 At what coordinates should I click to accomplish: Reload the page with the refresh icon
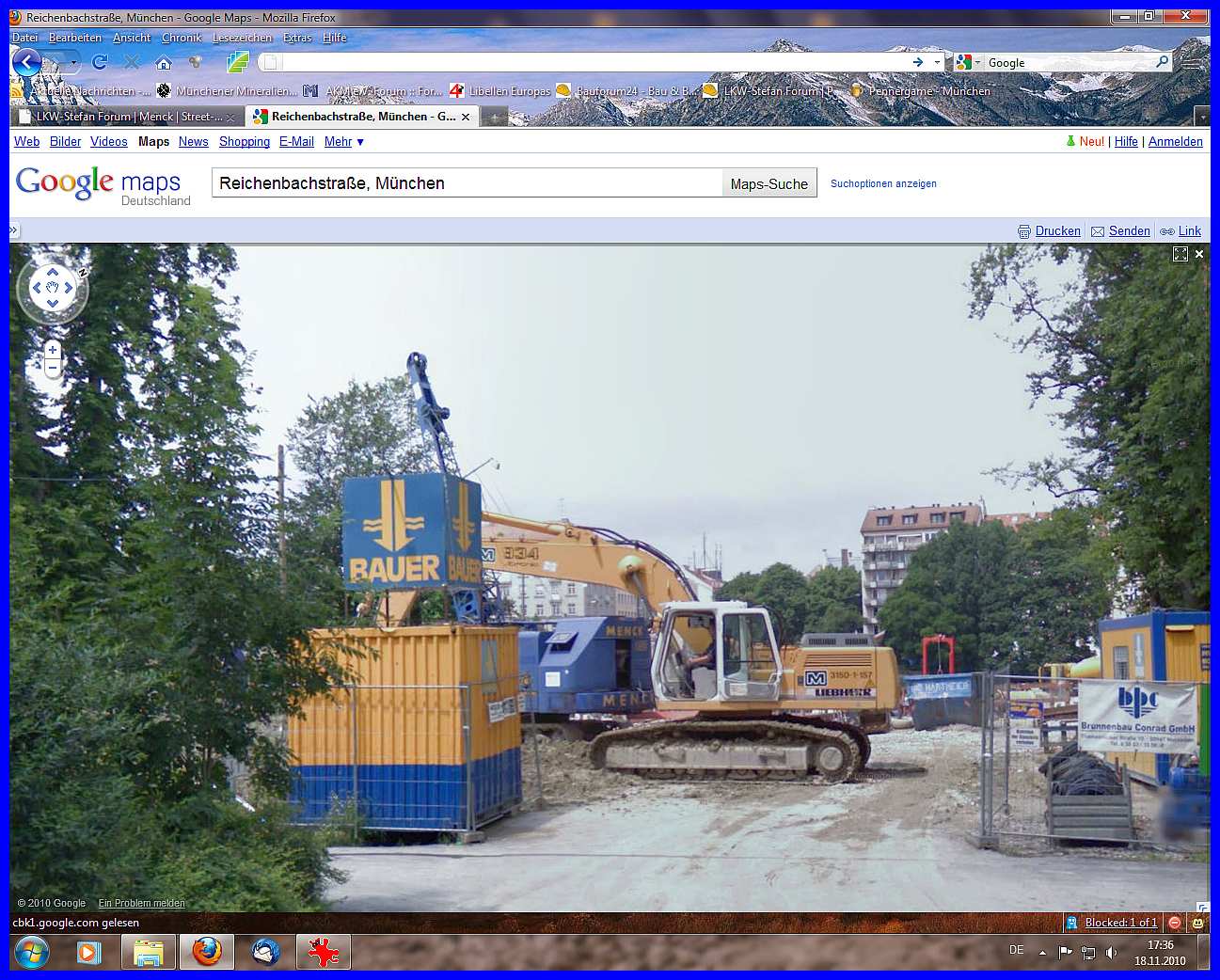click(x=100, y=62)
